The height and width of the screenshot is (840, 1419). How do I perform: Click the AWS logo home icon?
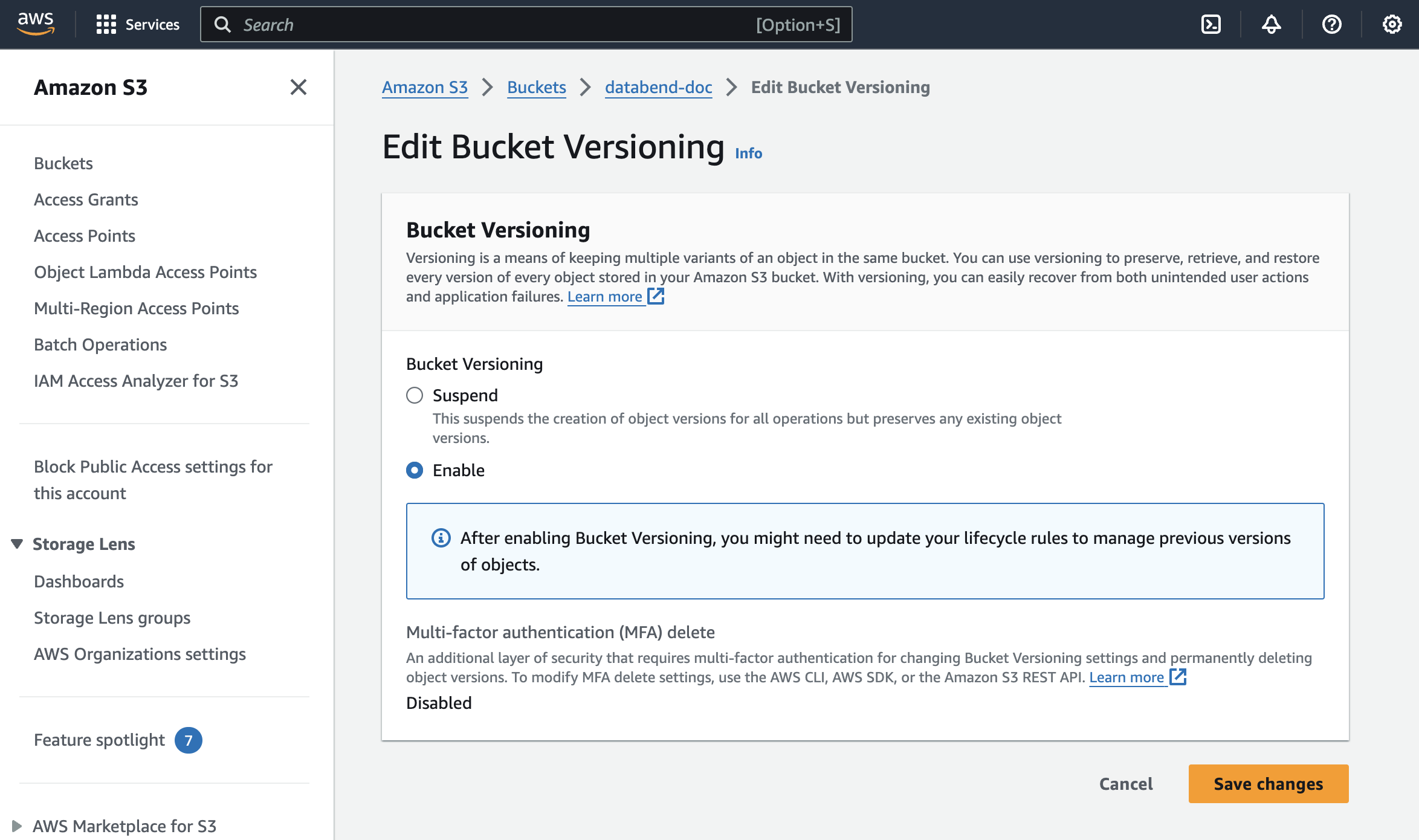(36, 24)
